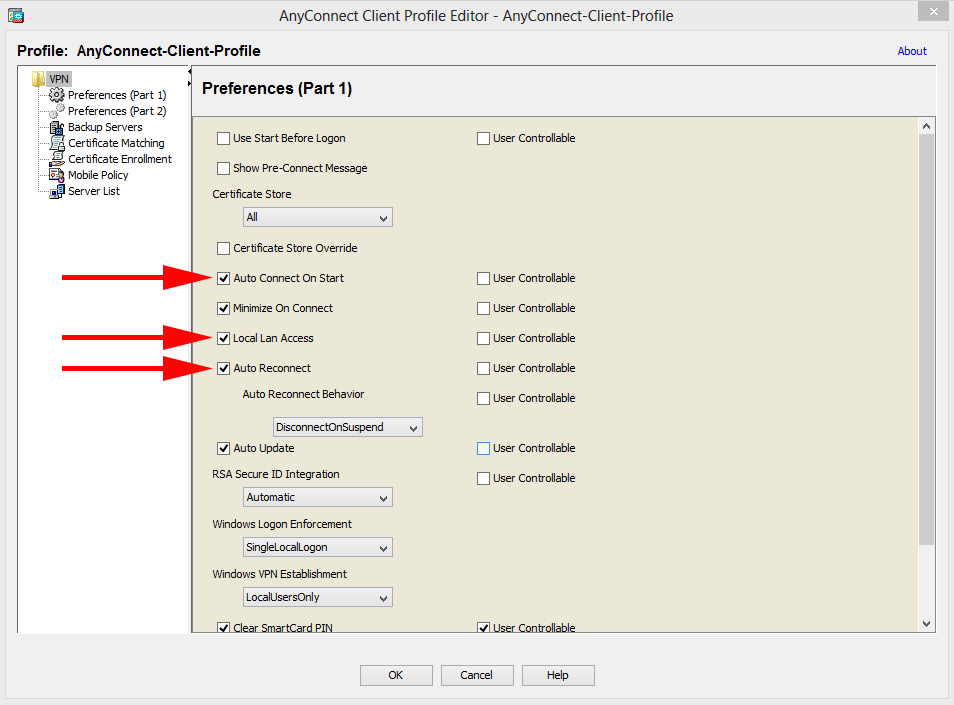Select Backup Servers in the tree

click(105, 127)
